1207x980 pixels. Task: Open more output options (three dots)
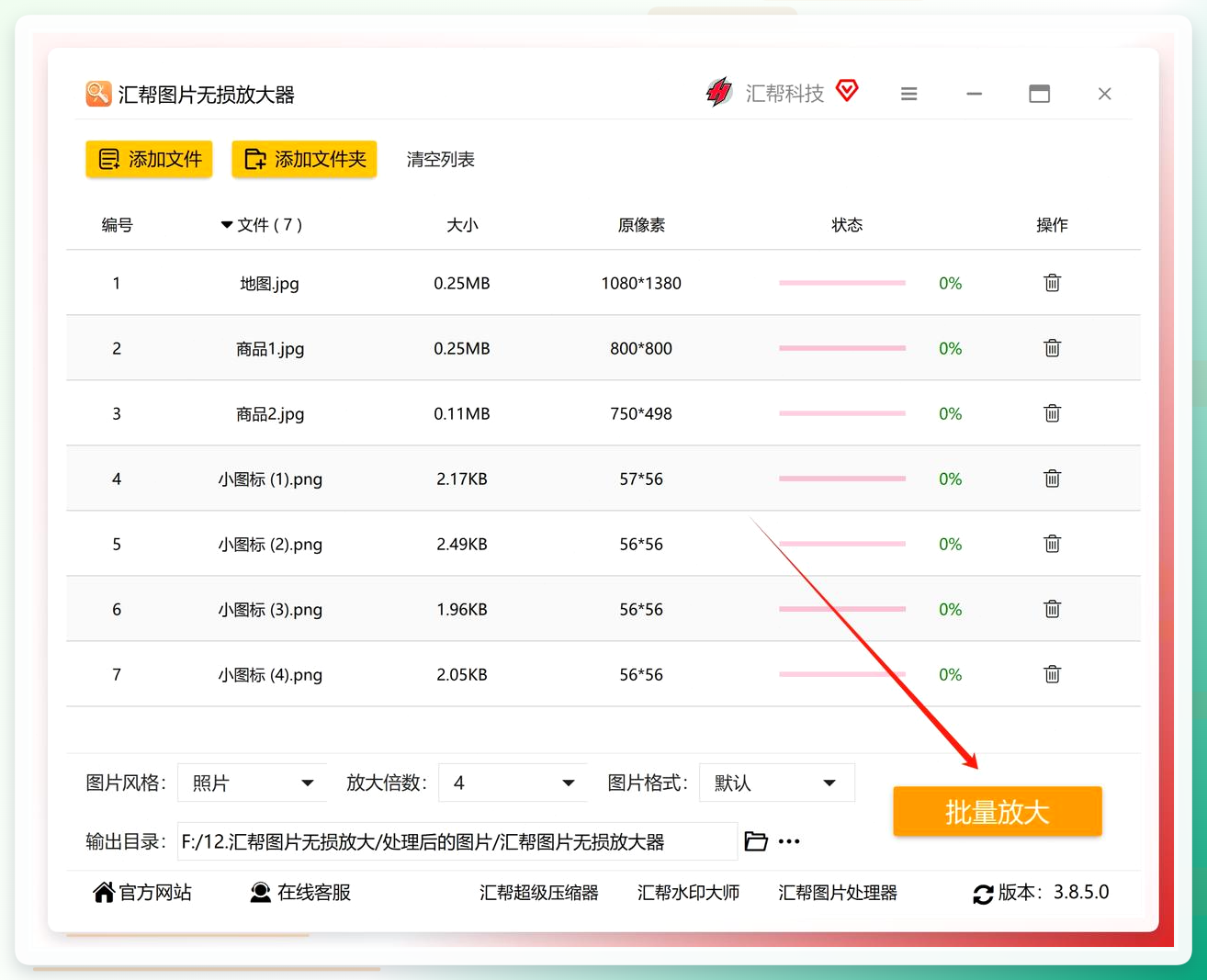pyautogui.click(x=789, y=841)
